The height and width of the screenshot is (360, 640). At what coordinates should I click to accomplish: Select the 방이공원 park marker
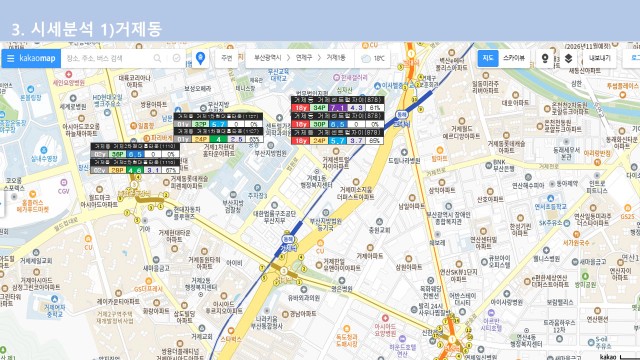(x=585, y=276)
